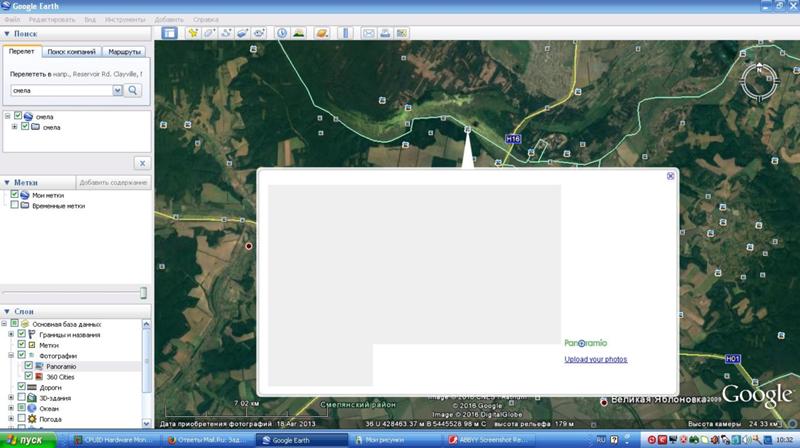Expand the смела folder node
This screenshot has height=448, width=800.
pos(14,127)
